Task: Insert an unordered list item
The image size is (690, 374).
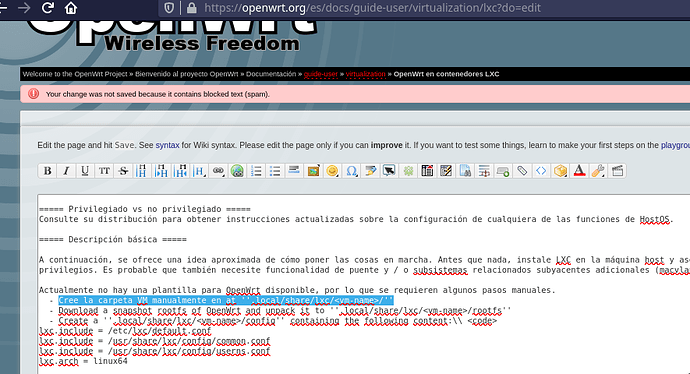Action: coord(275,171)
